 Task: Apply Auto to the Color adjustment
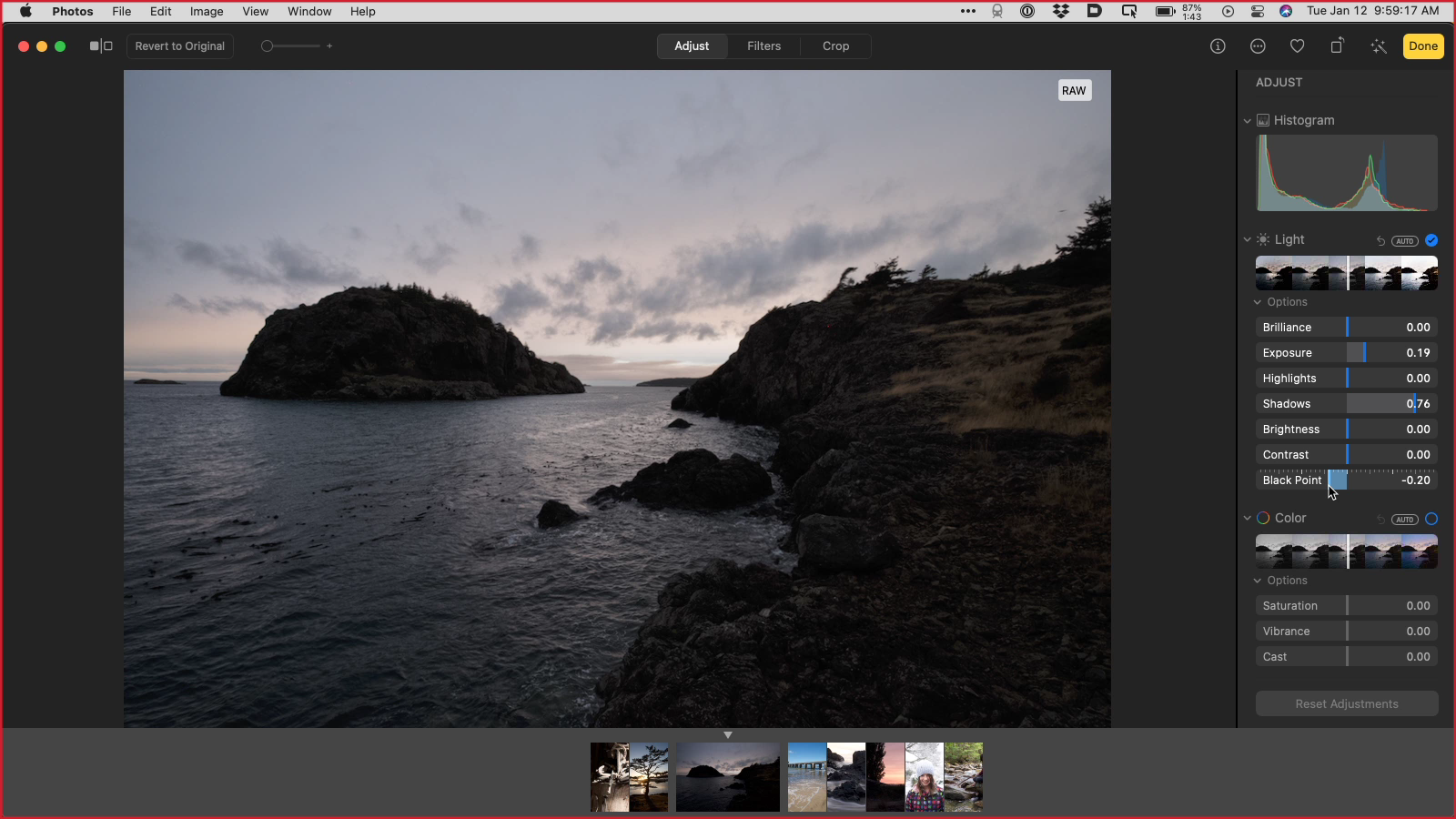1405,520
